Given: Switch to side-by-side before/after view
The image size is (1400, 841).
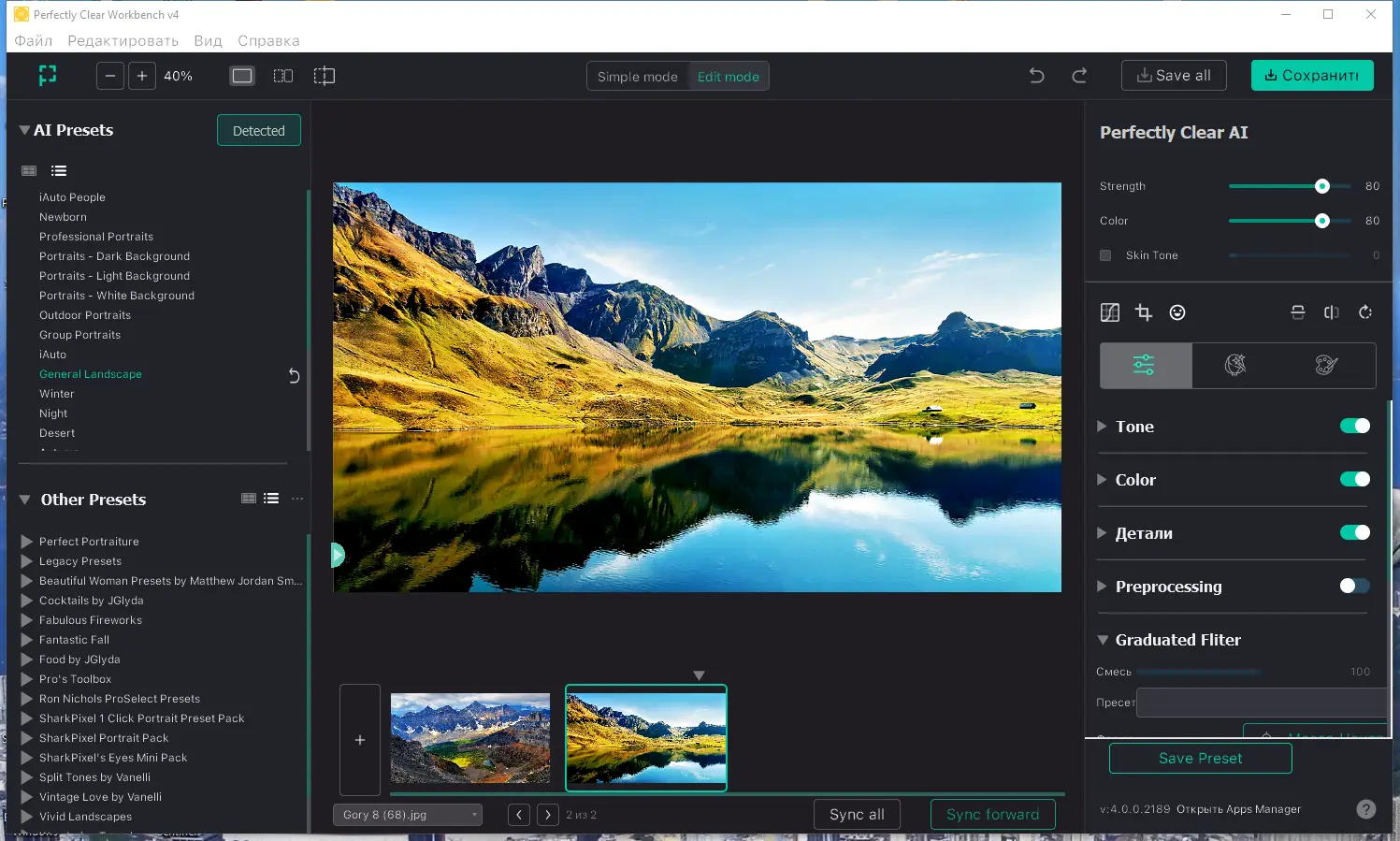Looking at the screenshot, I should tap(283, 76).
